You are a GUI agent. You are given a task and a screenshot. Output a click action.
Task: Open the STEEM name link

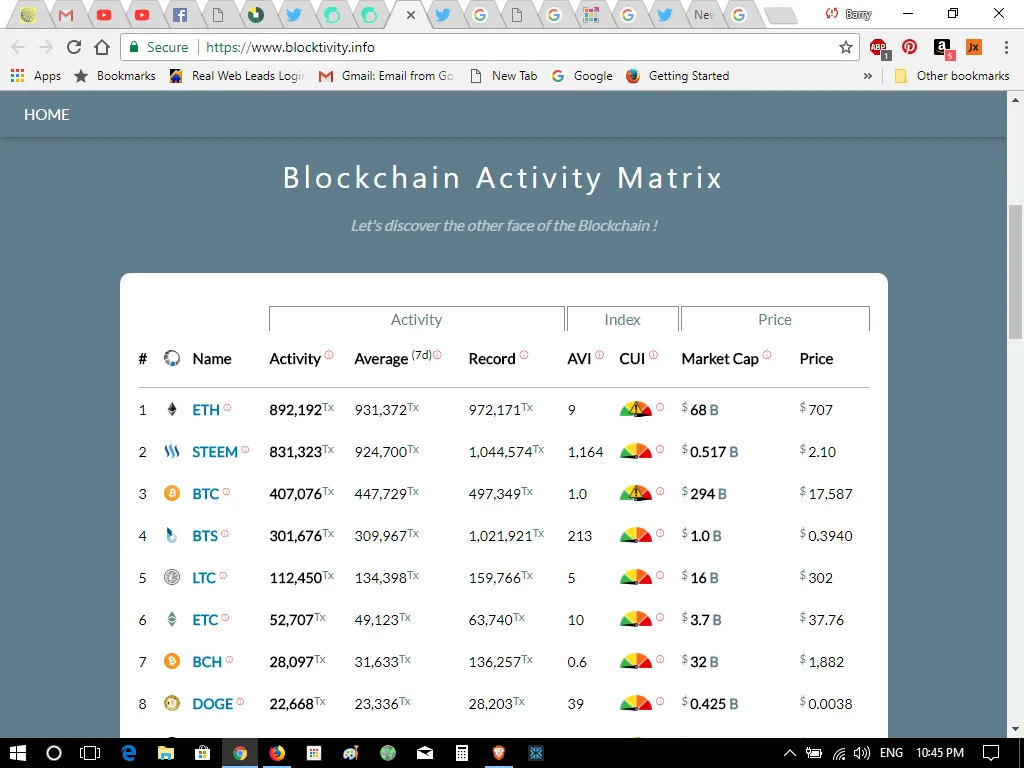(215, 452)
